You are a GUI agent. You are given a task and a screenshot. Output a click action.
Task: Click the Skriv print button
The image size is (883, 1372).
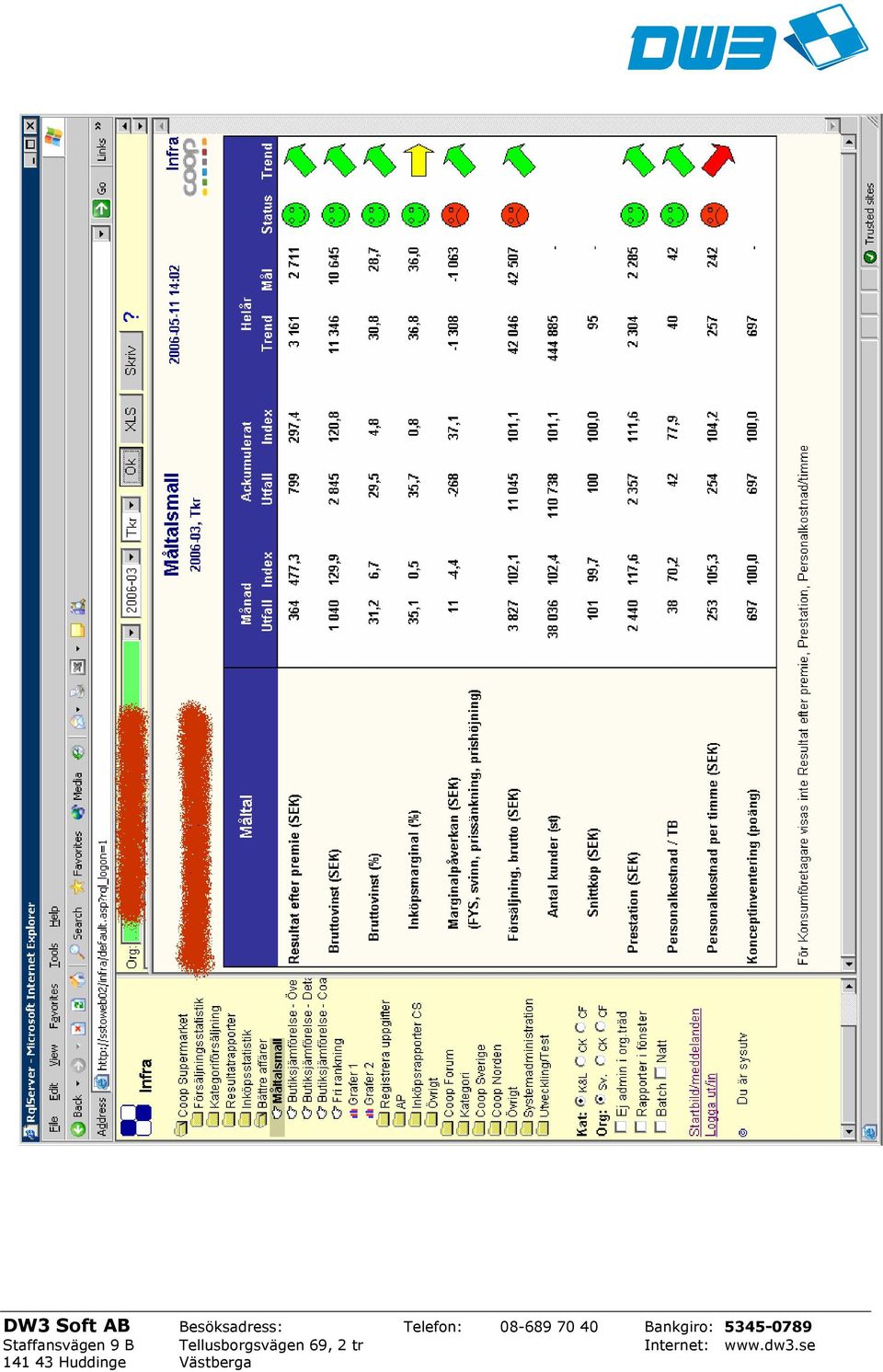click(131, 360)
